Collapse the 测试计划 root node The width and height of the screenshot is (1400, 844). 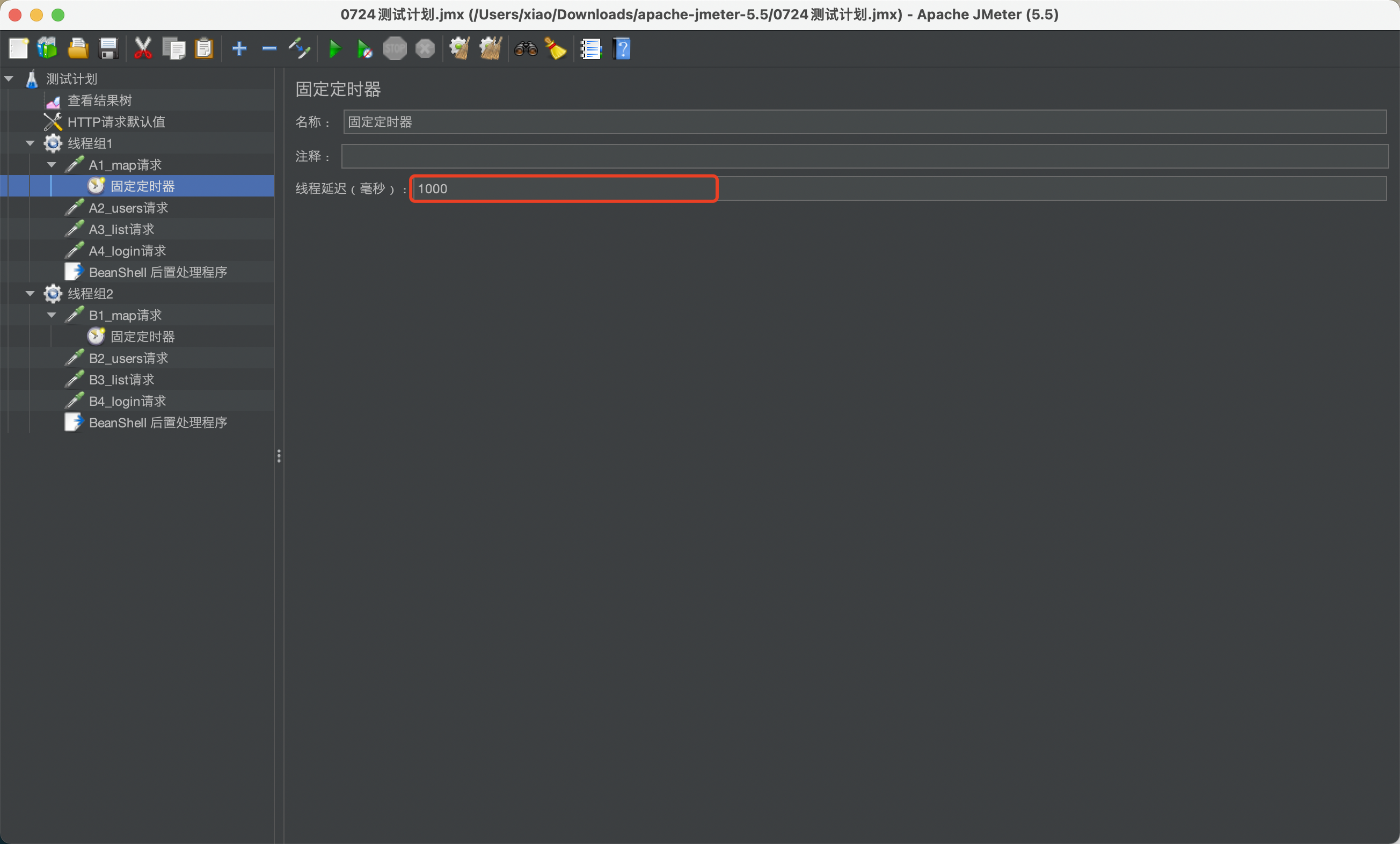pyautogui.click(x=9, y=79)
